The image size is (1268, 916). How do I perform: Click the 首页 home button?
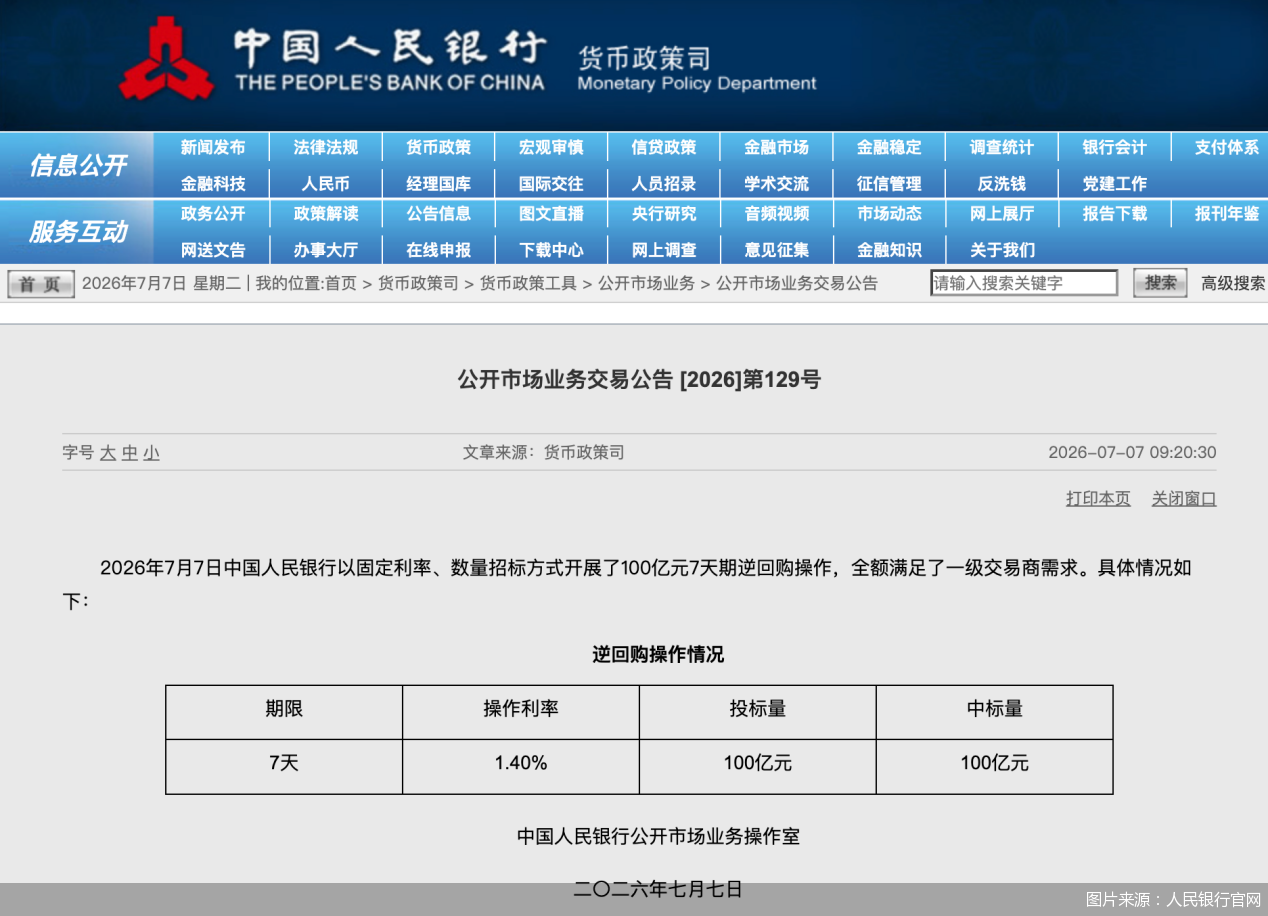click(41, 284)
